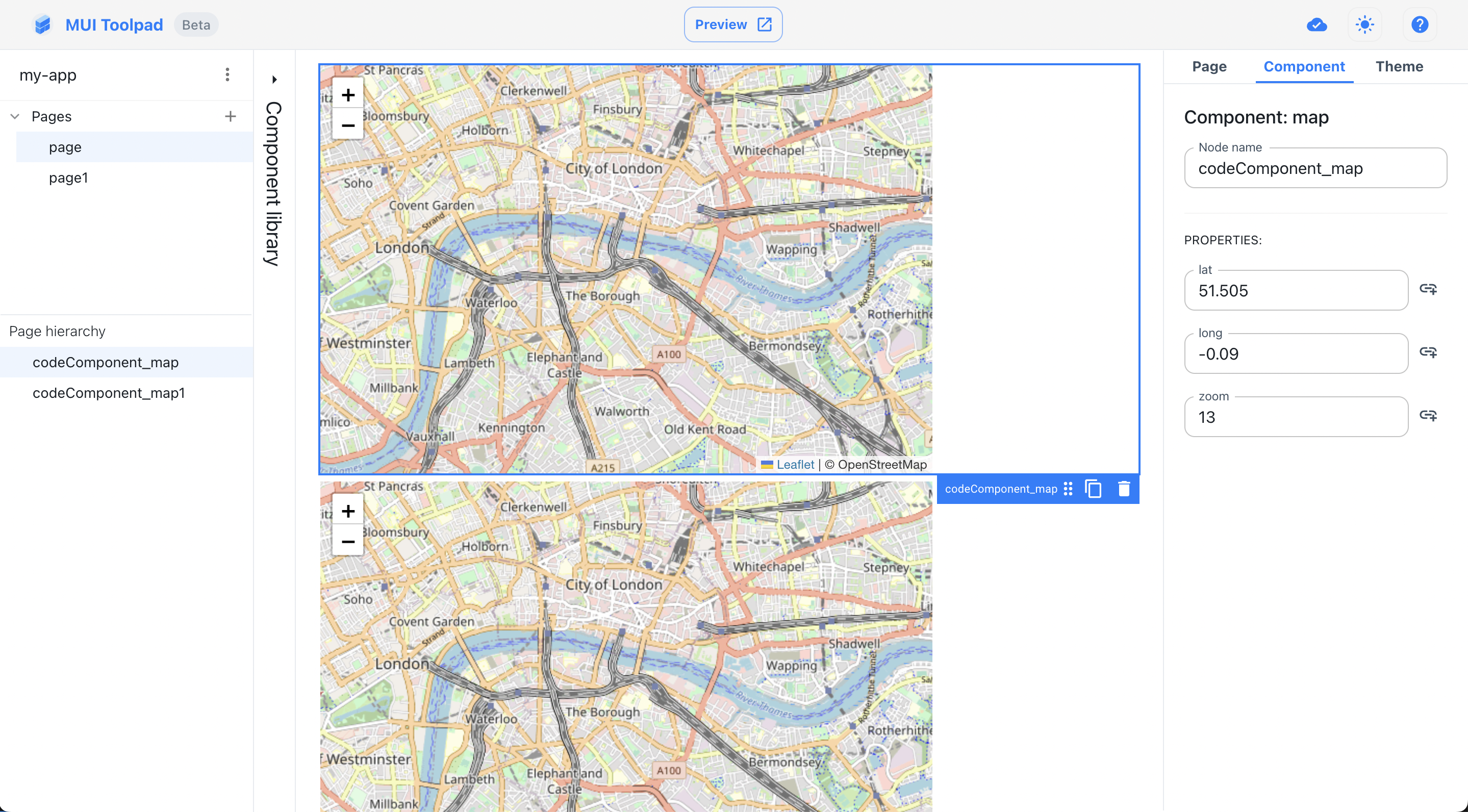Edit the zoom input field value

click(x=1296, y=416)
